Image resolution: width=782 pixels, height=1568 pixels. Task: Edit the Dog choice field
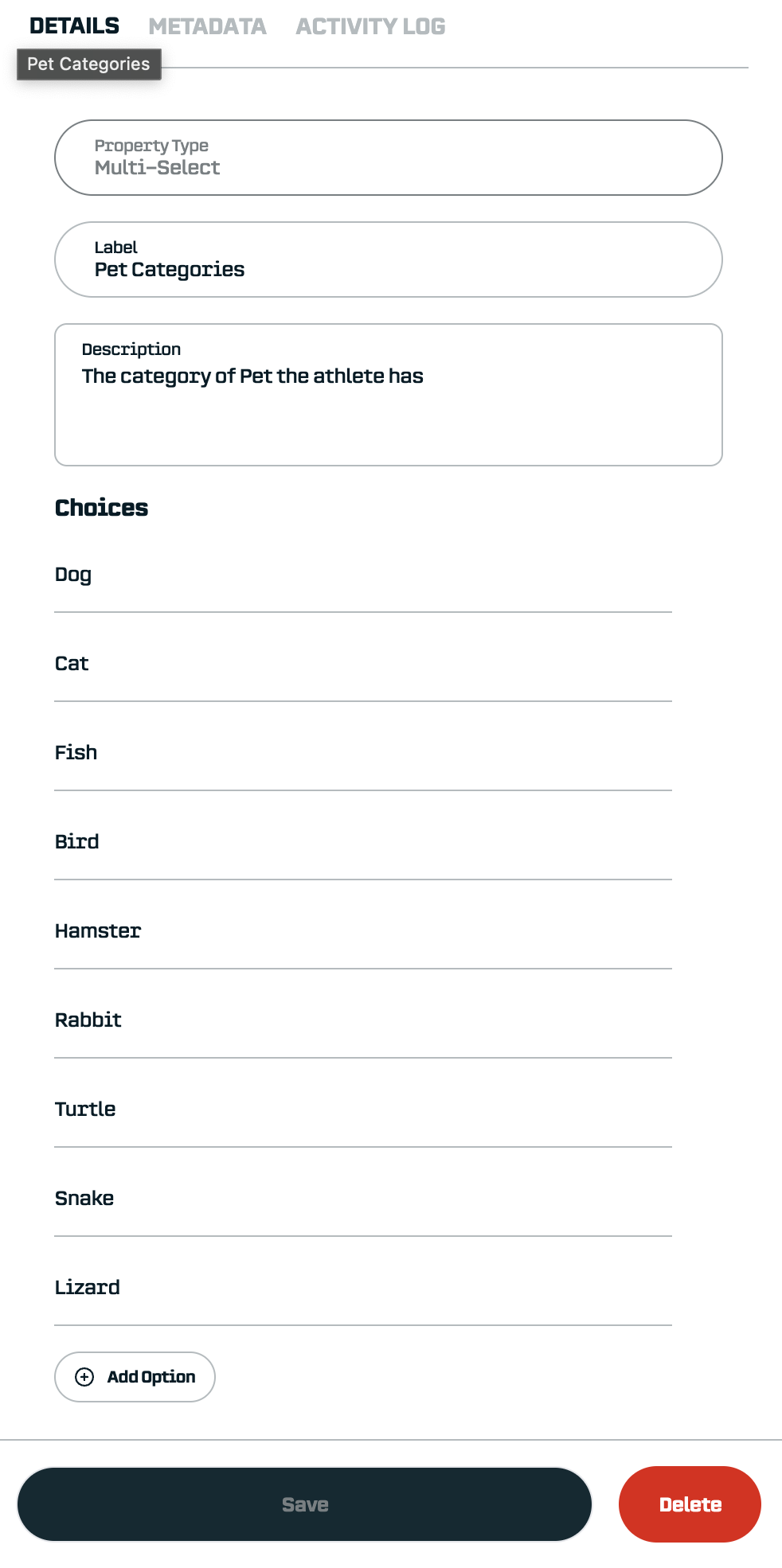point(362,575)
